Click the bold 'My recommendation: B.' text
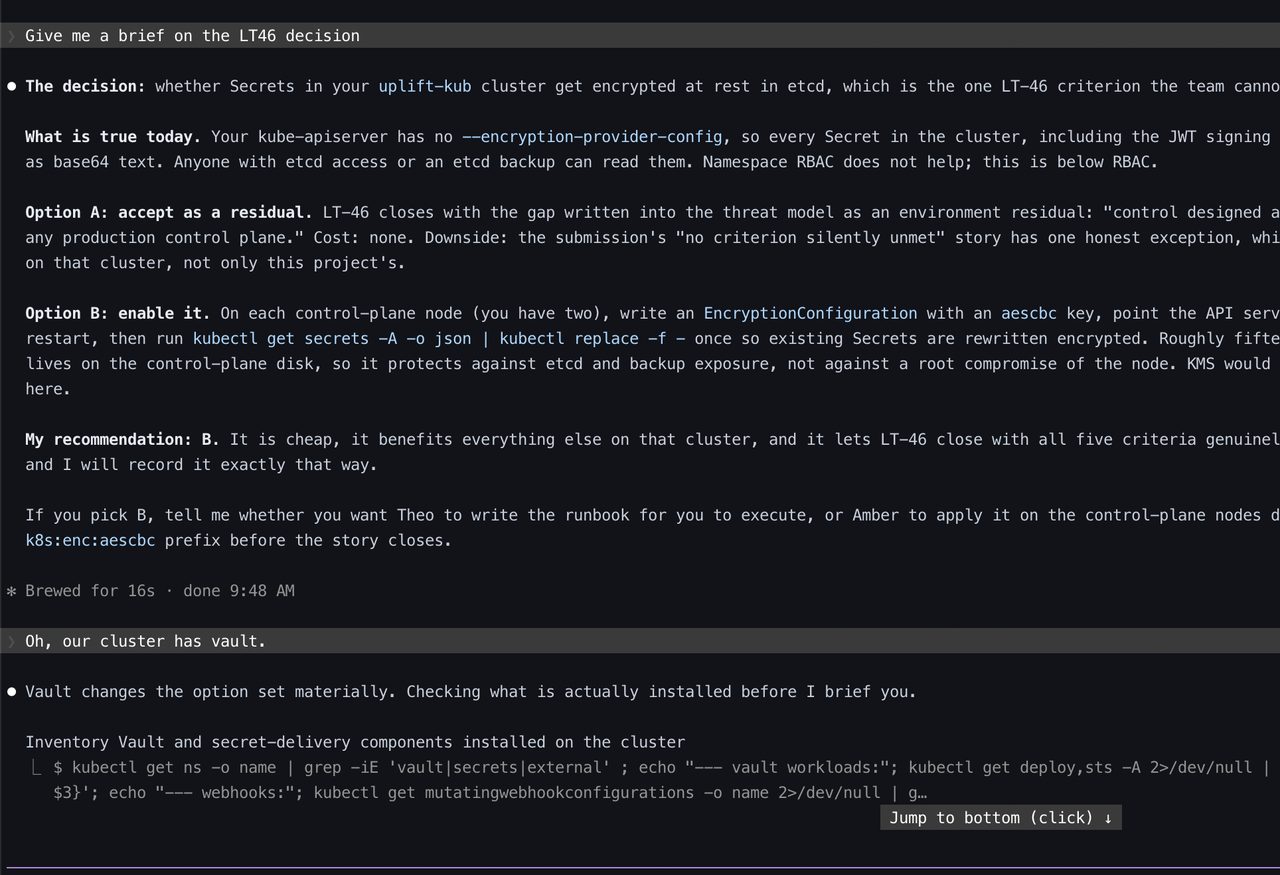This screenshot has height=875, width=1280. coord(123,439)
